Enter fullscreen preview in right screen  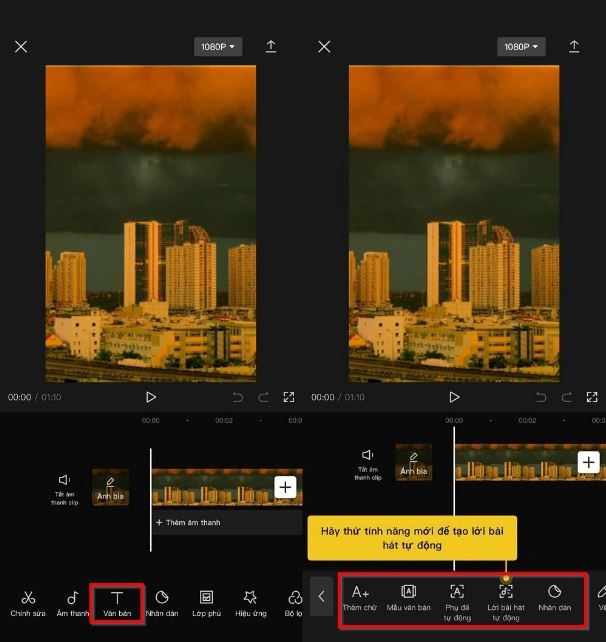point(592,397)
